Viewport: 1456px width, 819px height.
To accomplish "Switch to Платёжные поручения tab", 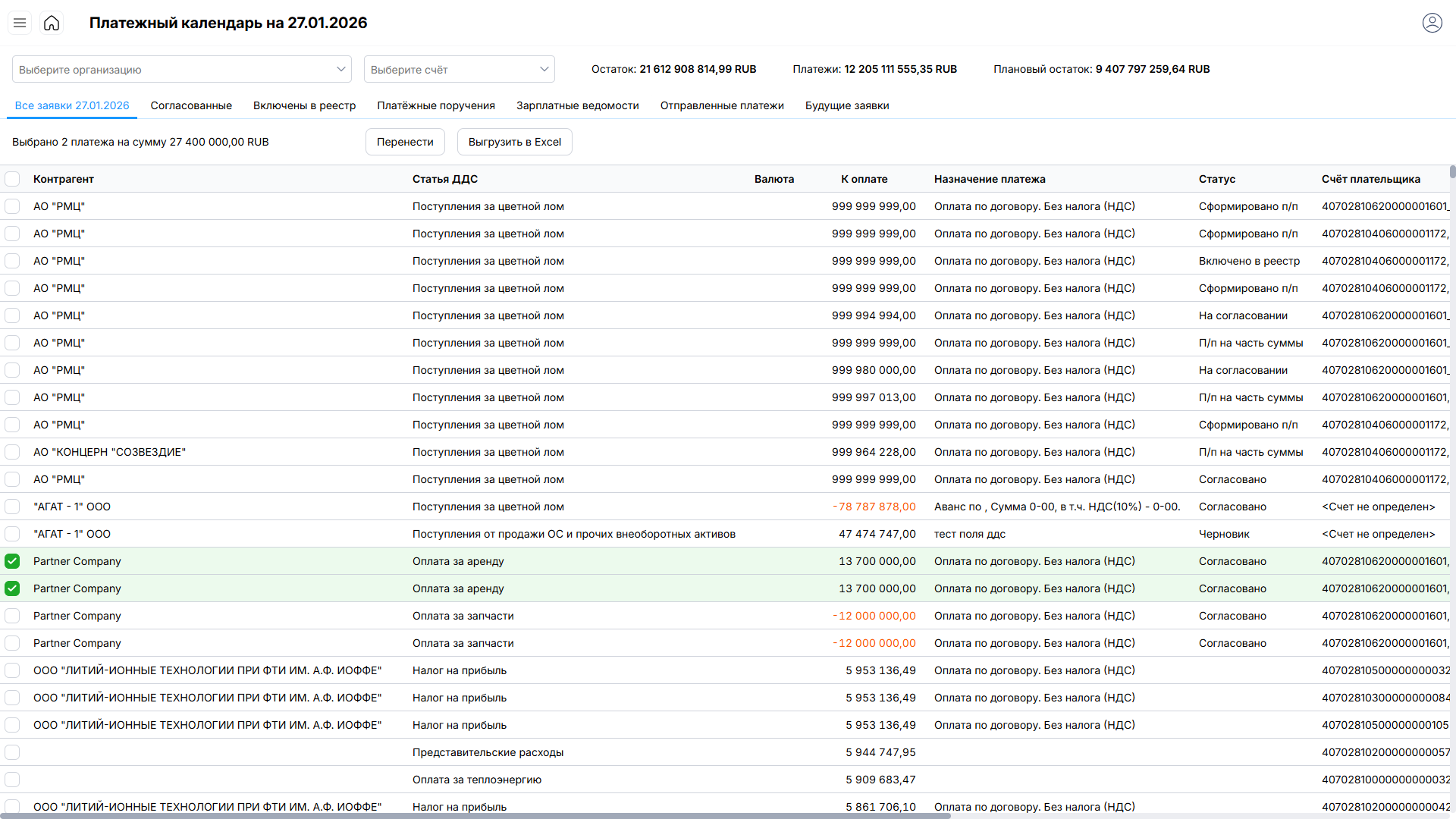I will point(436,105).
